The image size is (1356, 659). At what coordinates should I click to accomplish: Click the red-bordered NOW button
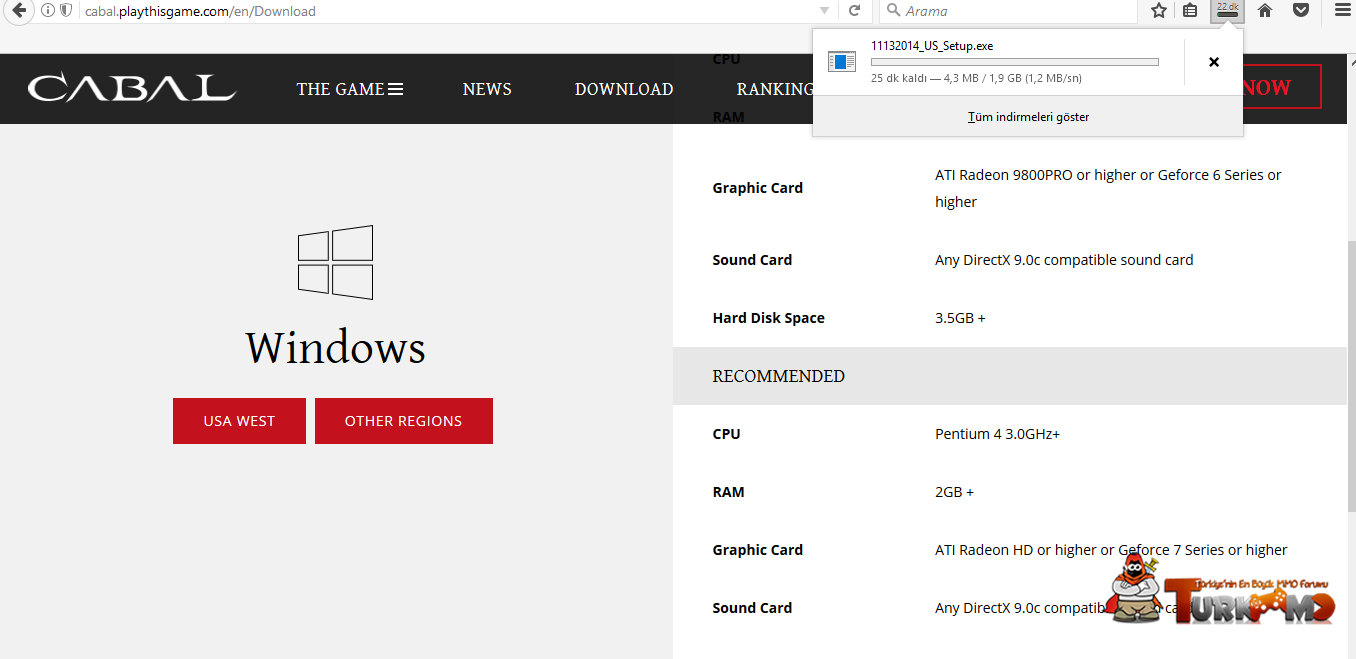tap(1282, 87)
